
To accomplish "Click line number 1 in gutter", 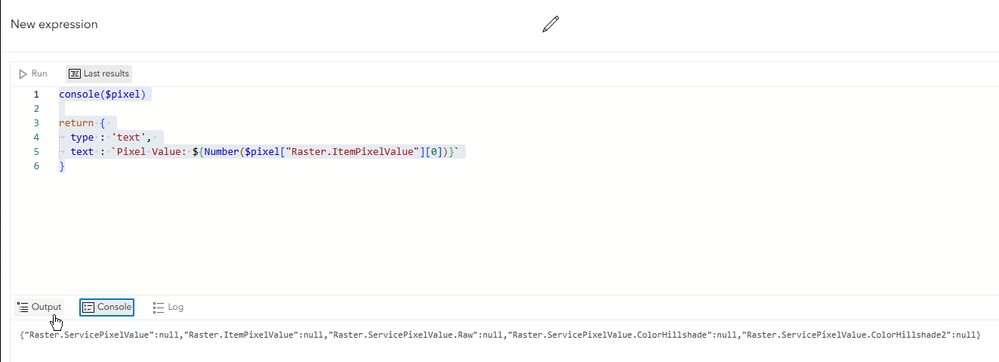I will pyautogui.click(x=36, y=94).
